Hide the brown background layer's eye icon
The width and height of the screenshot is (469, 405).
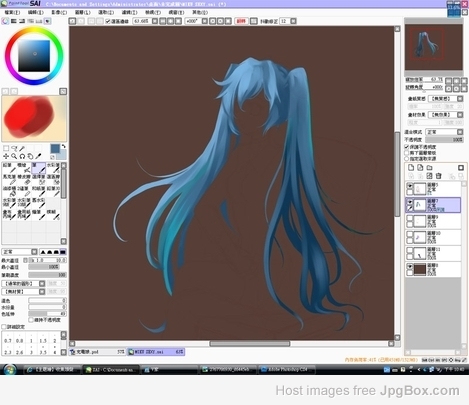[x=410, y=266]
